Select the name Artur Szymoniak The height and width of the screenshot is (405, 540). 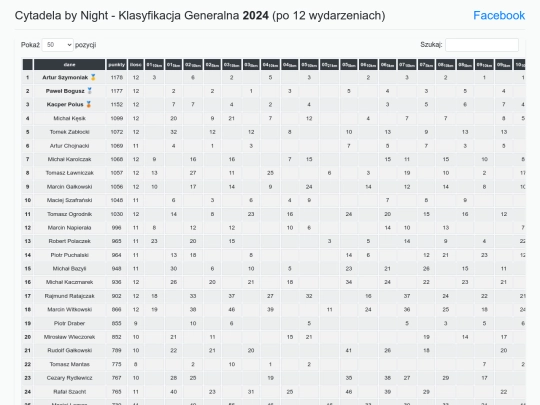click(x=65, y=77)
